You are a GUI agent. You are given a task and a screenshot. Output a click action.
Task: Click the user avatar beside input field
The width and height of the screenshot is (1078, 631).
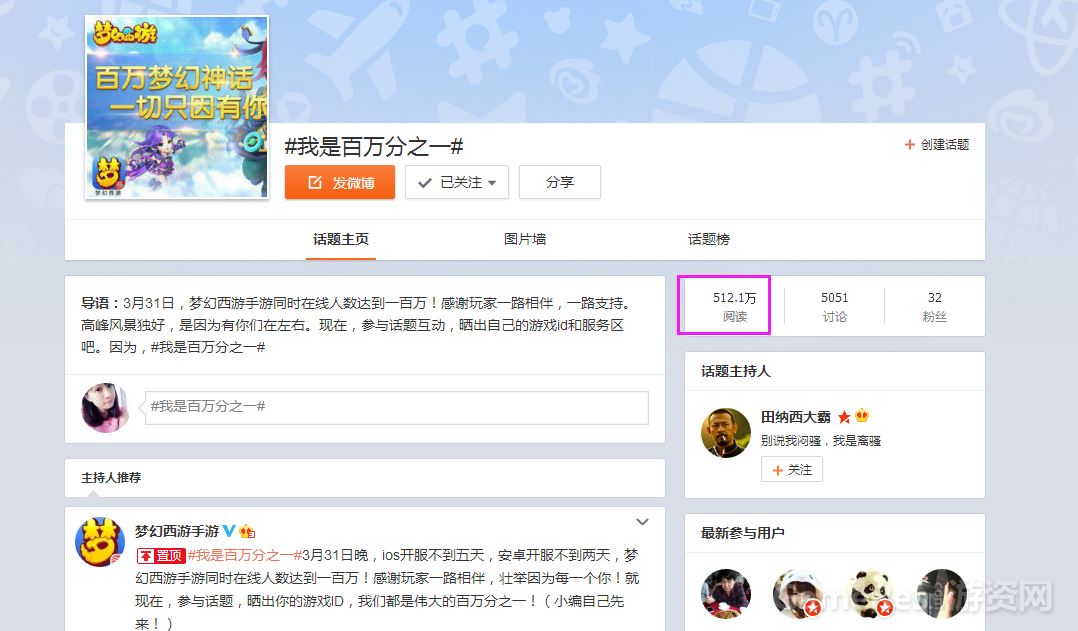pos(105,408)
